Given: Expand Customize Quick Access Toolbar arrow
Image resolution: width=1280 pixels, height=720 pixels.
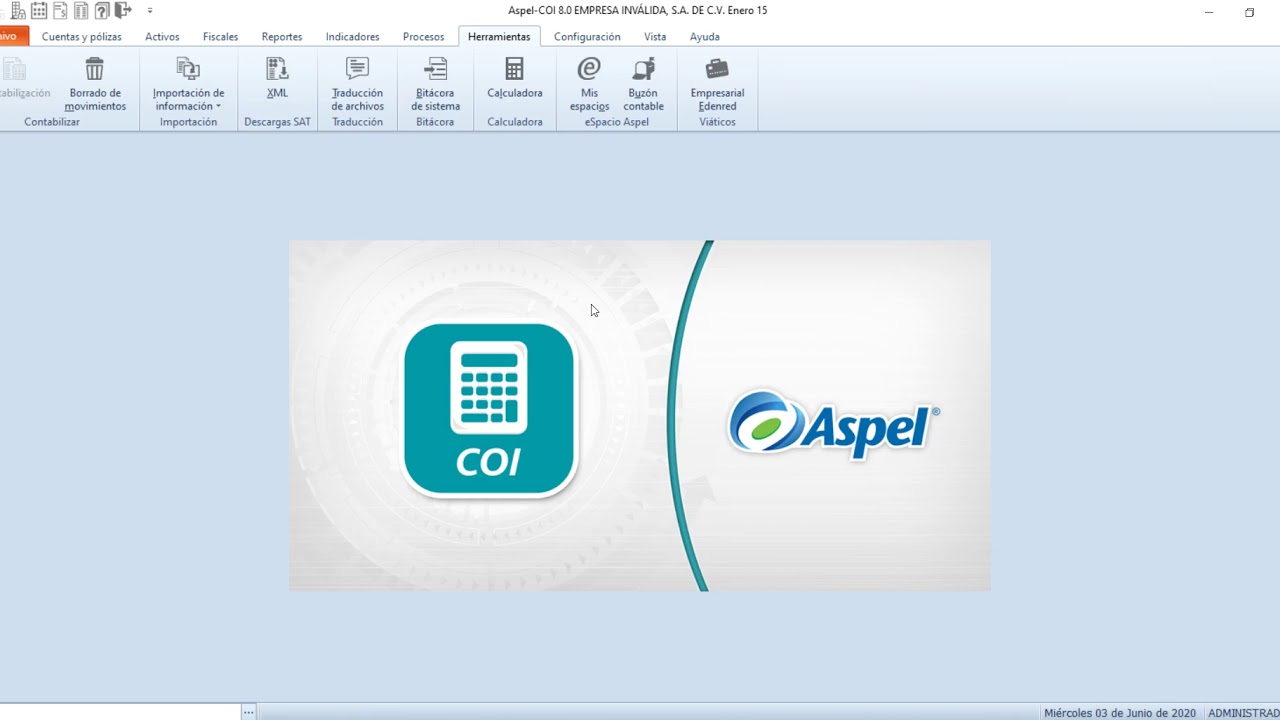Looking at the screenshot, I should click(150, 11).
